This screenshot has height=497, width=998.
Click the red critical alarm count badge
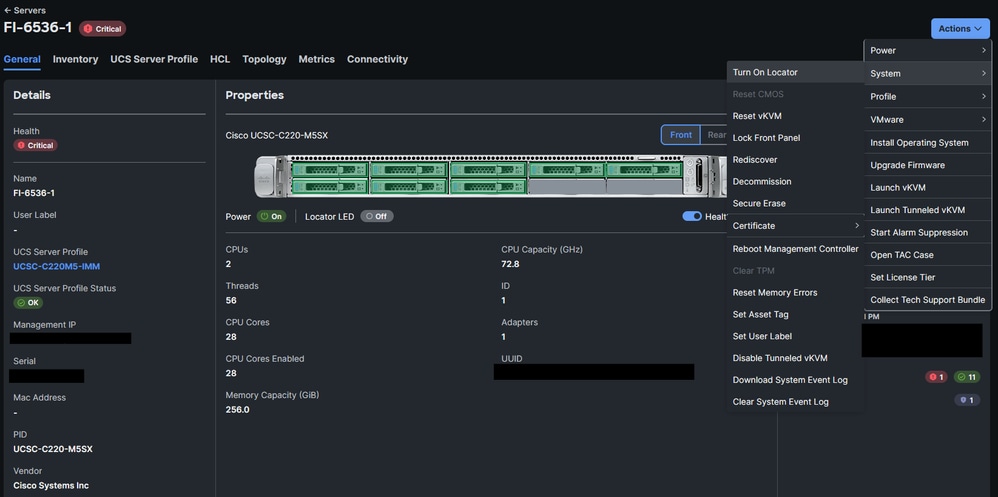coord(936,377)
